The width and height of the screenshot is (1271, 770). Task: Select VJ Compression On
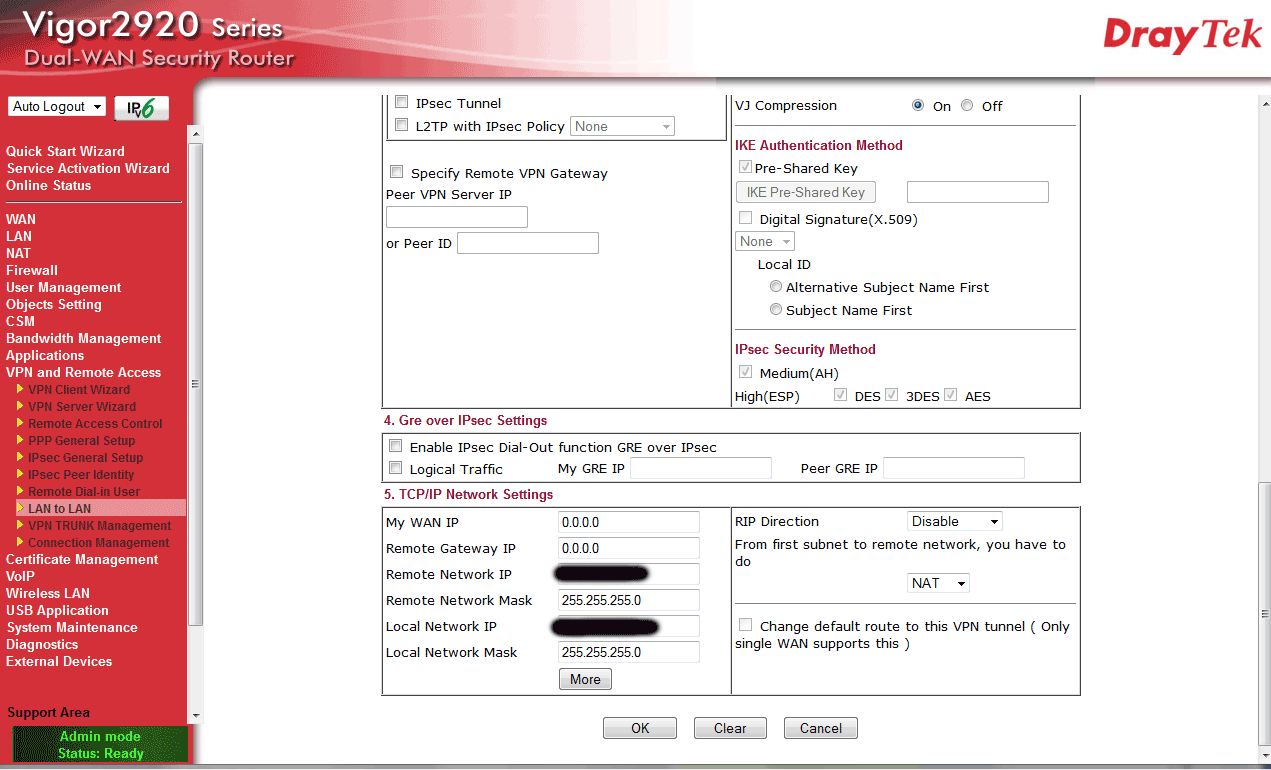[x=918, y=105]
